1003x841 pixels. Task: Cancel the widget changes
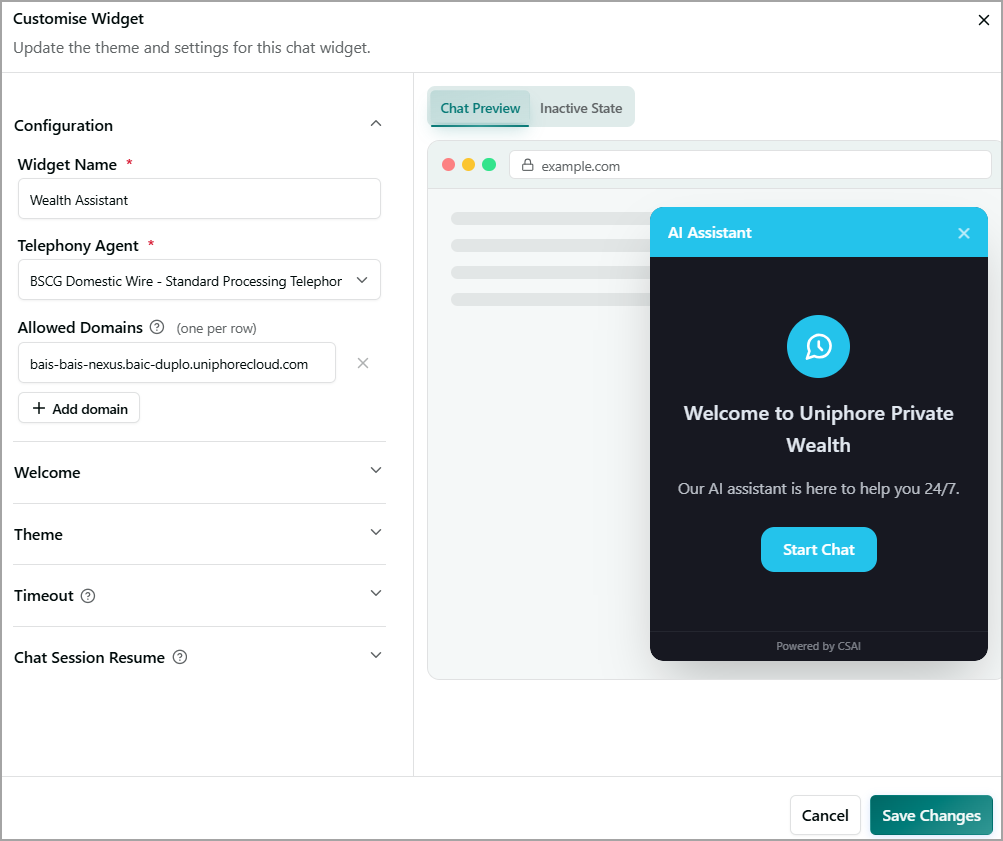coord(825,815)
